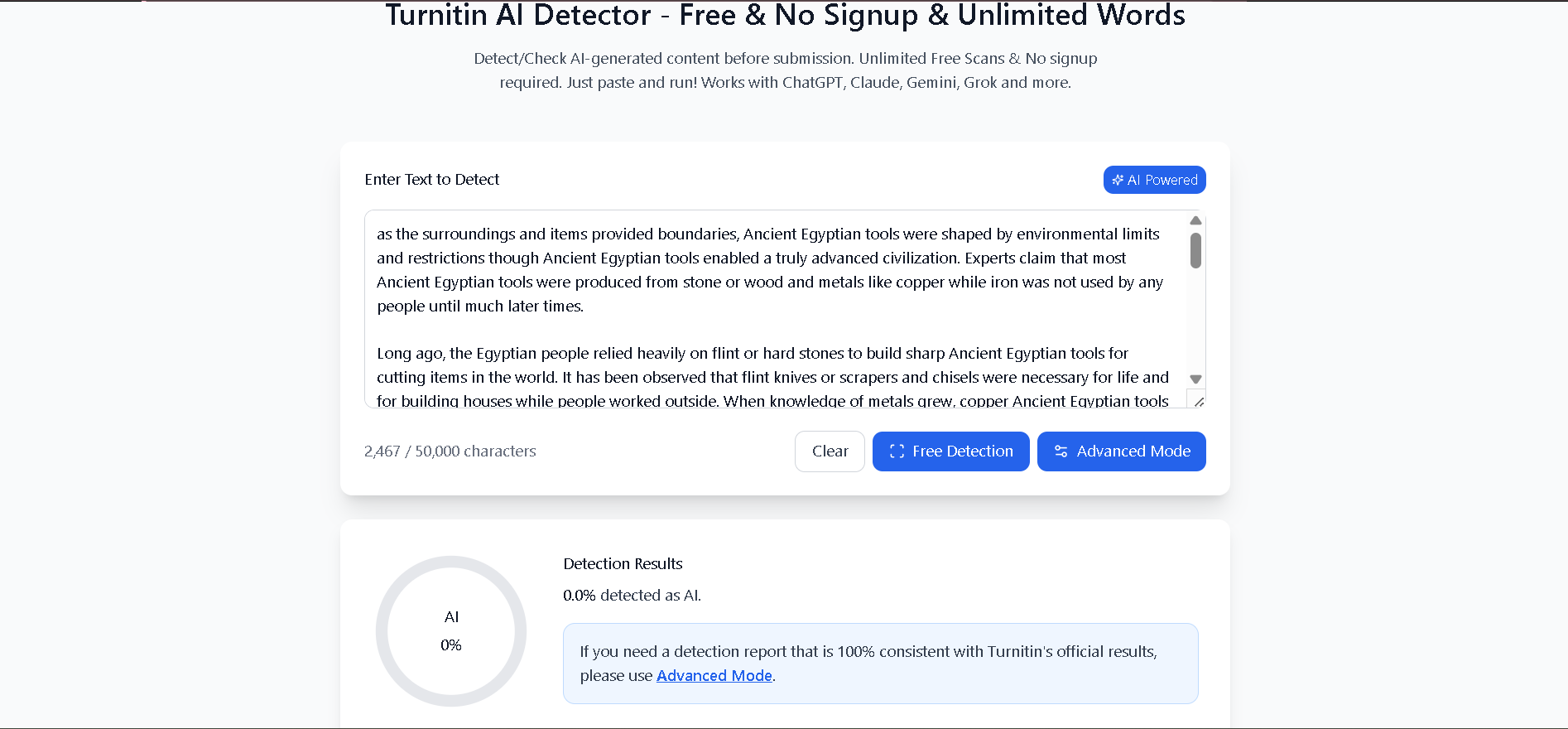The width and height of the screenshot is (1568, 729).
Task: Click the AI Powered badge
Action: pyautogui.click(x=1154, y=180)
